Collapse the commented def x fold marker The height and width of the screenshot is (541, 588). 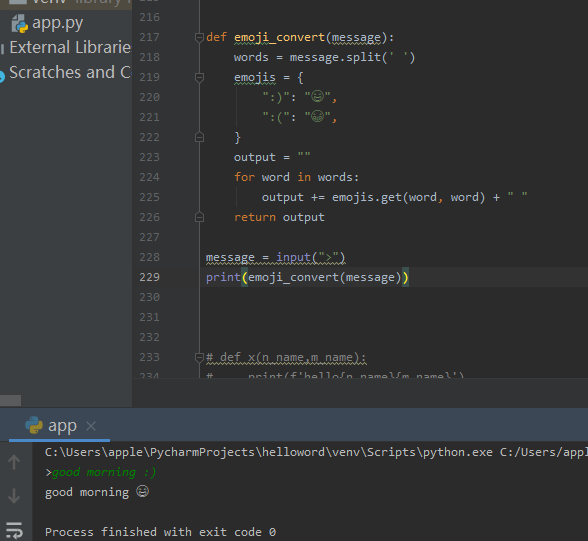pos(200,357)
